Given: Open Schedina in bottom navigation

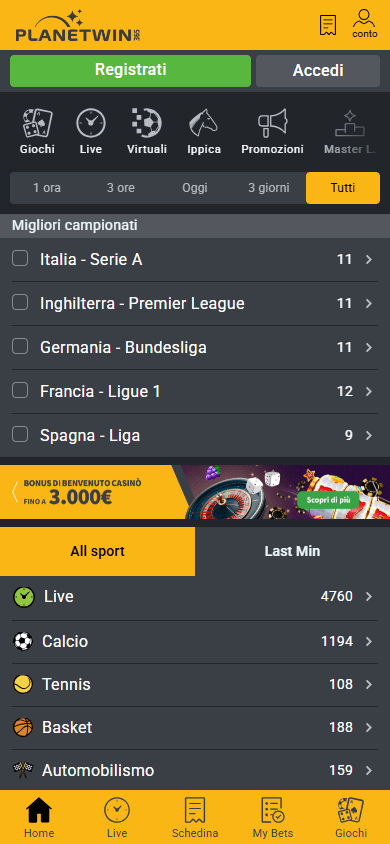Looking at the screenshot, I should pos(195,817).
